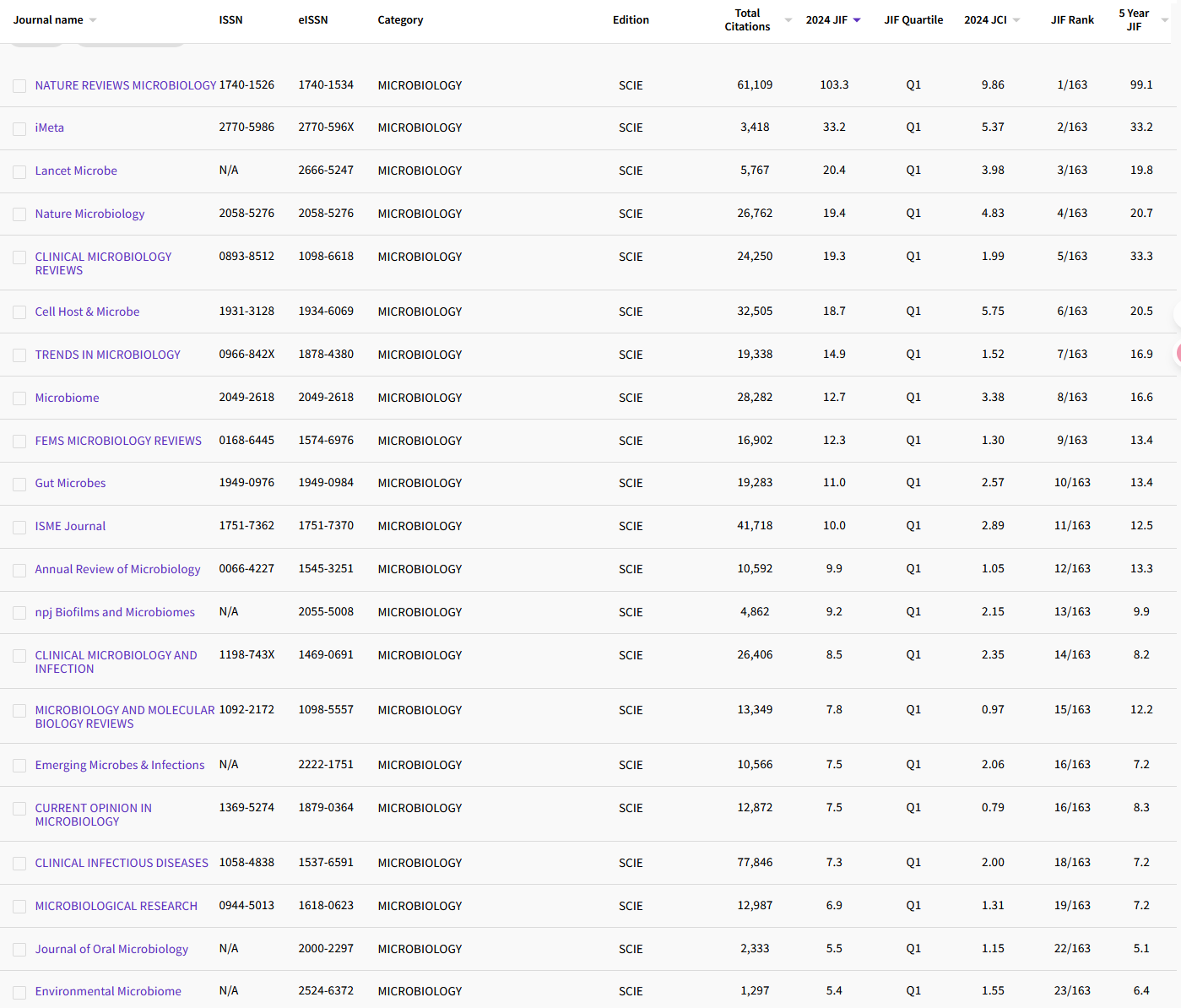Click the Category column header
This screenshot has height=1008, width=1181.
coord(400,20)
